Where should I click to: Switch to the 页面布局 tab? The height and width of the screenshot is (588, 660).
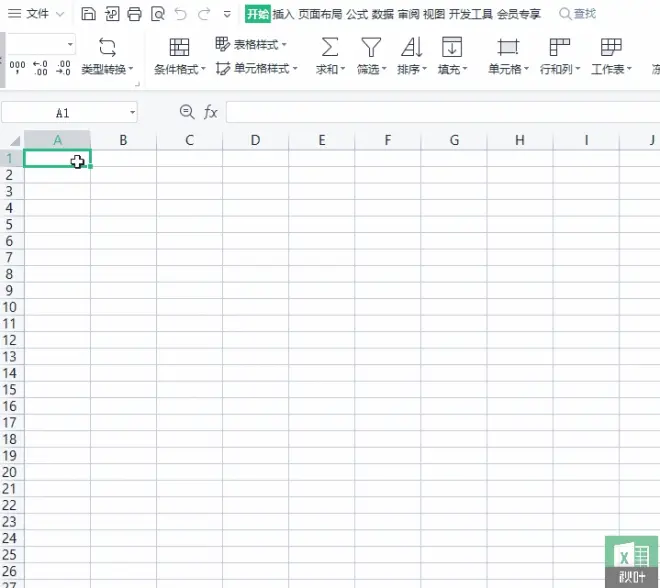coord(320,14)
